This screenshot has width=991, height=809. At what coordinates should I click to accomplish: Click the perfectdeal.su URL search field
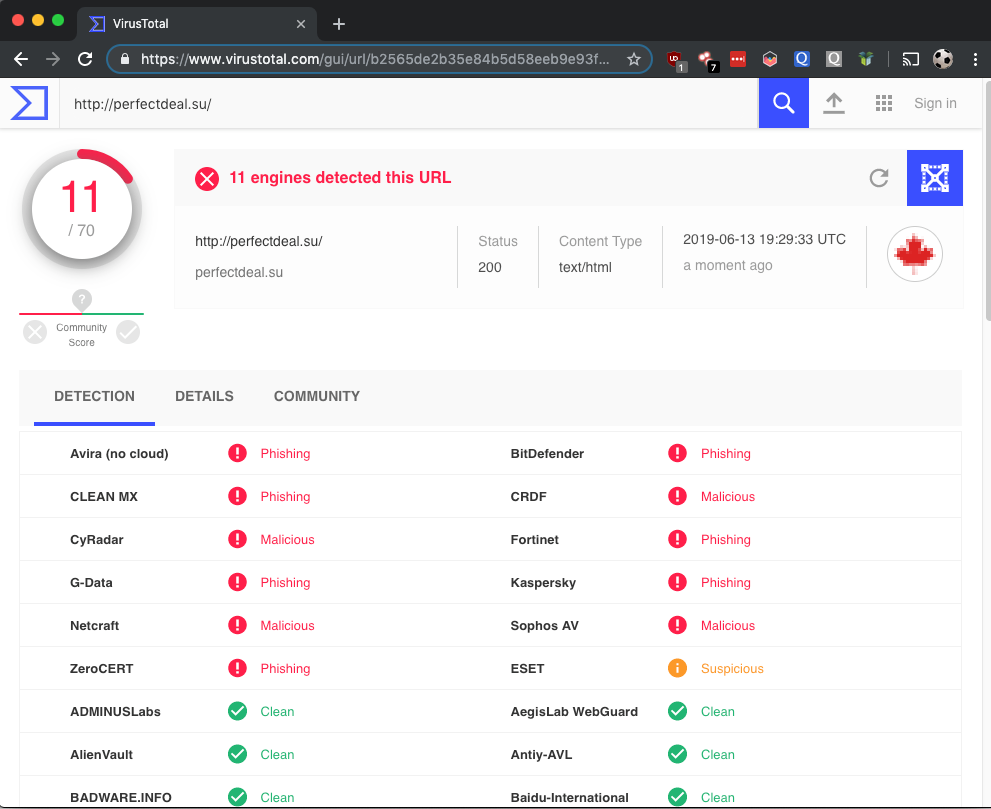pyautogui.click(x=400, y=103)
